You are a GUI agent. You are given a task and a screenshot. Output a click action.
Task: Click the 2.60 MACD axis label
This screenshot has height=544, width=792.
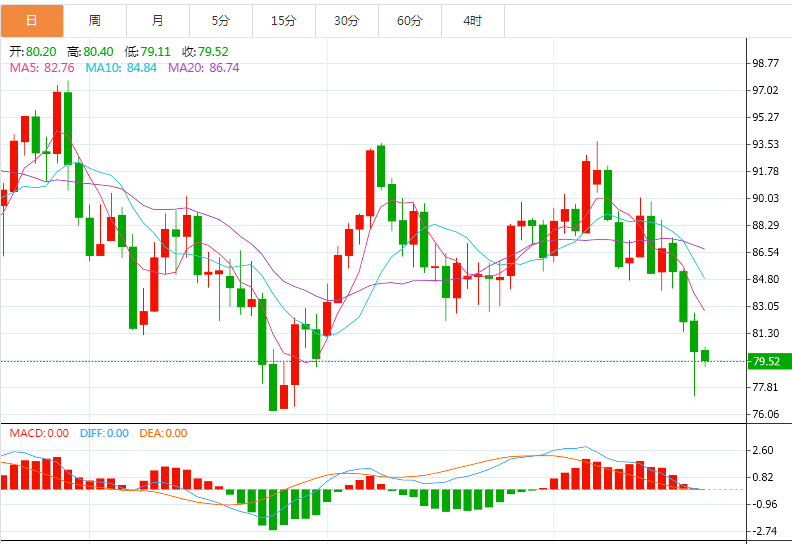(x=763, y=450)
